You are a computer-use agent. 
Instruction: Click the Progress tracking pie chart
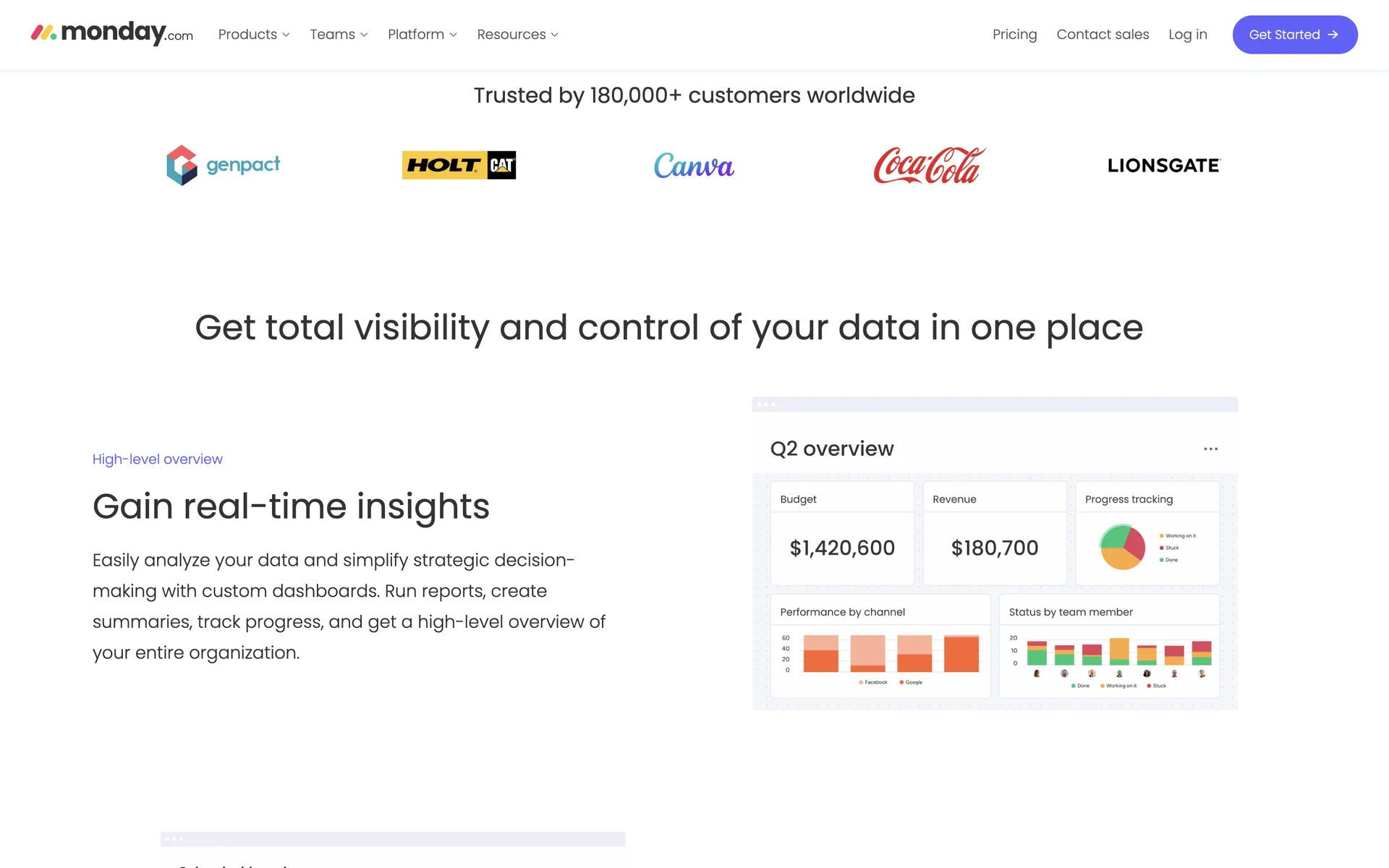(1122, 547)
